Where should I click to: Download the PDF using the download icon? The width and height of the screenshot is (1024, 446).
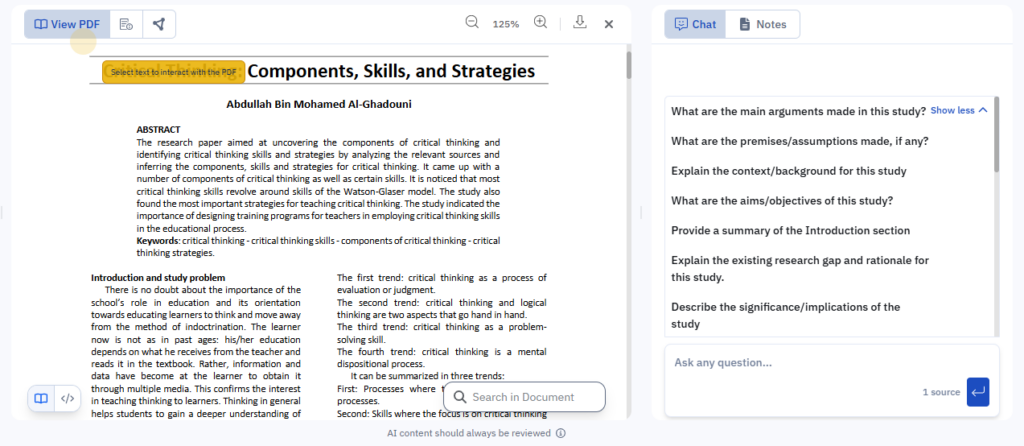pos(579,23)
